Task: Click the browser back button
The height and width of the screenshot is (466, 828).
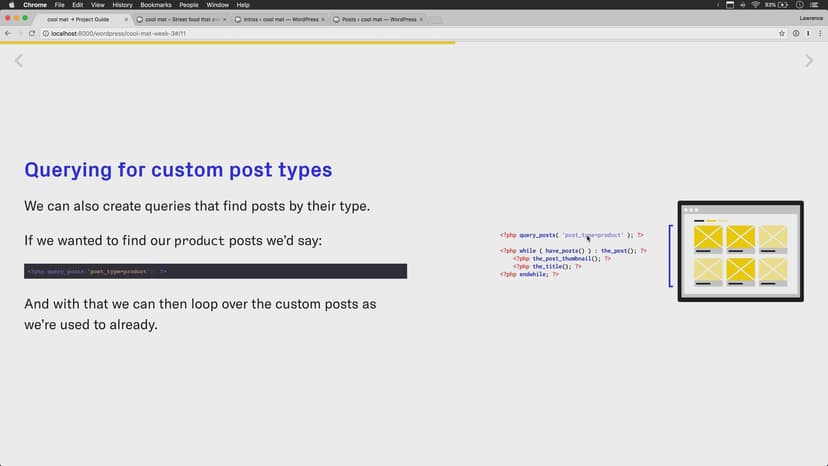Action: 8,33
